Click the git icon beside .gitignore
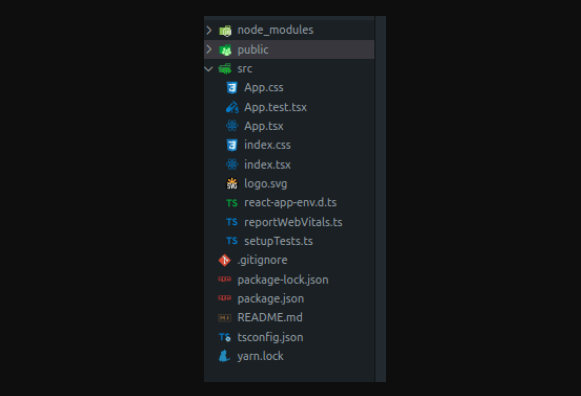 tap(225, 260)
